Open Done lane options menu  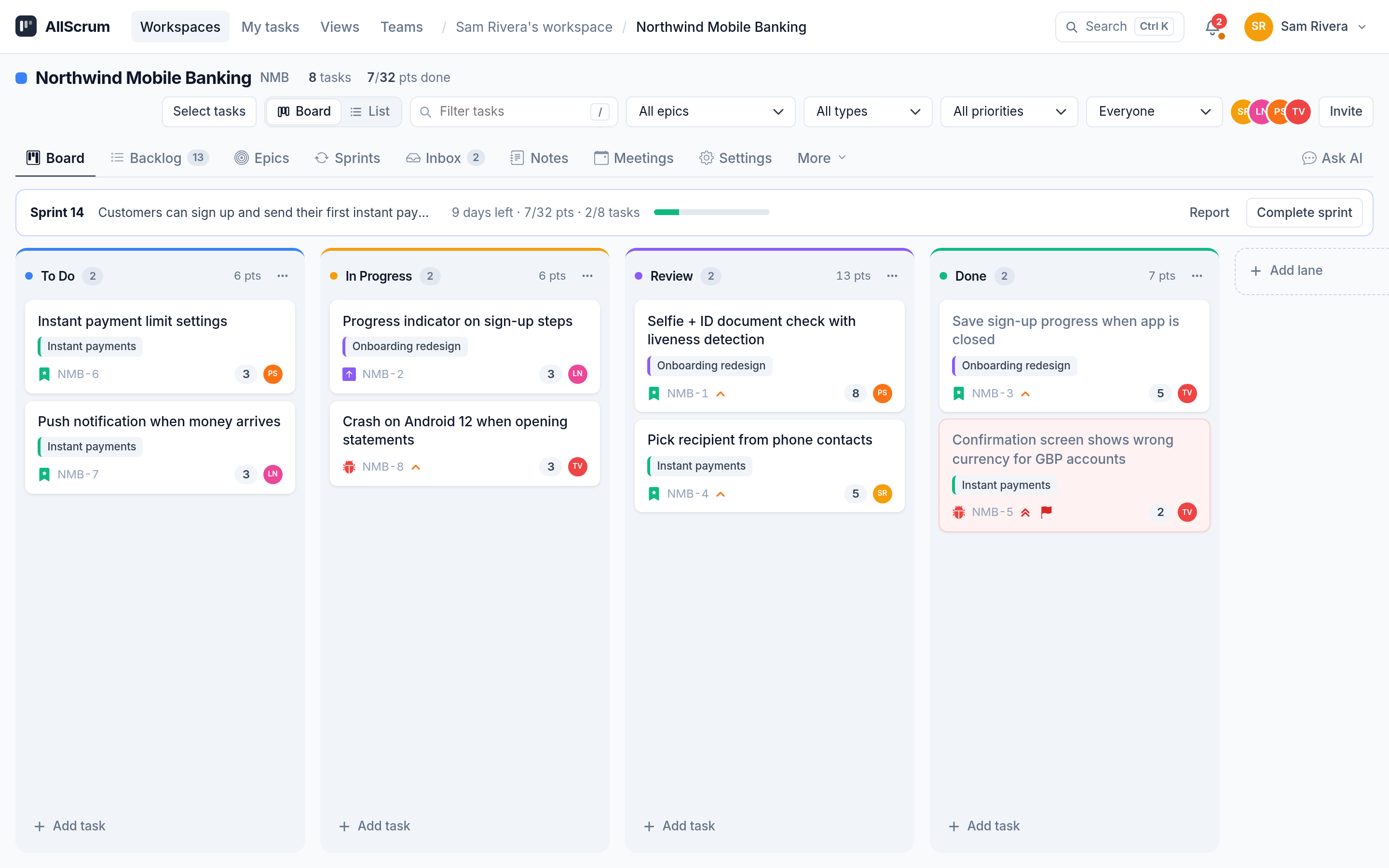click(1197, 276)
